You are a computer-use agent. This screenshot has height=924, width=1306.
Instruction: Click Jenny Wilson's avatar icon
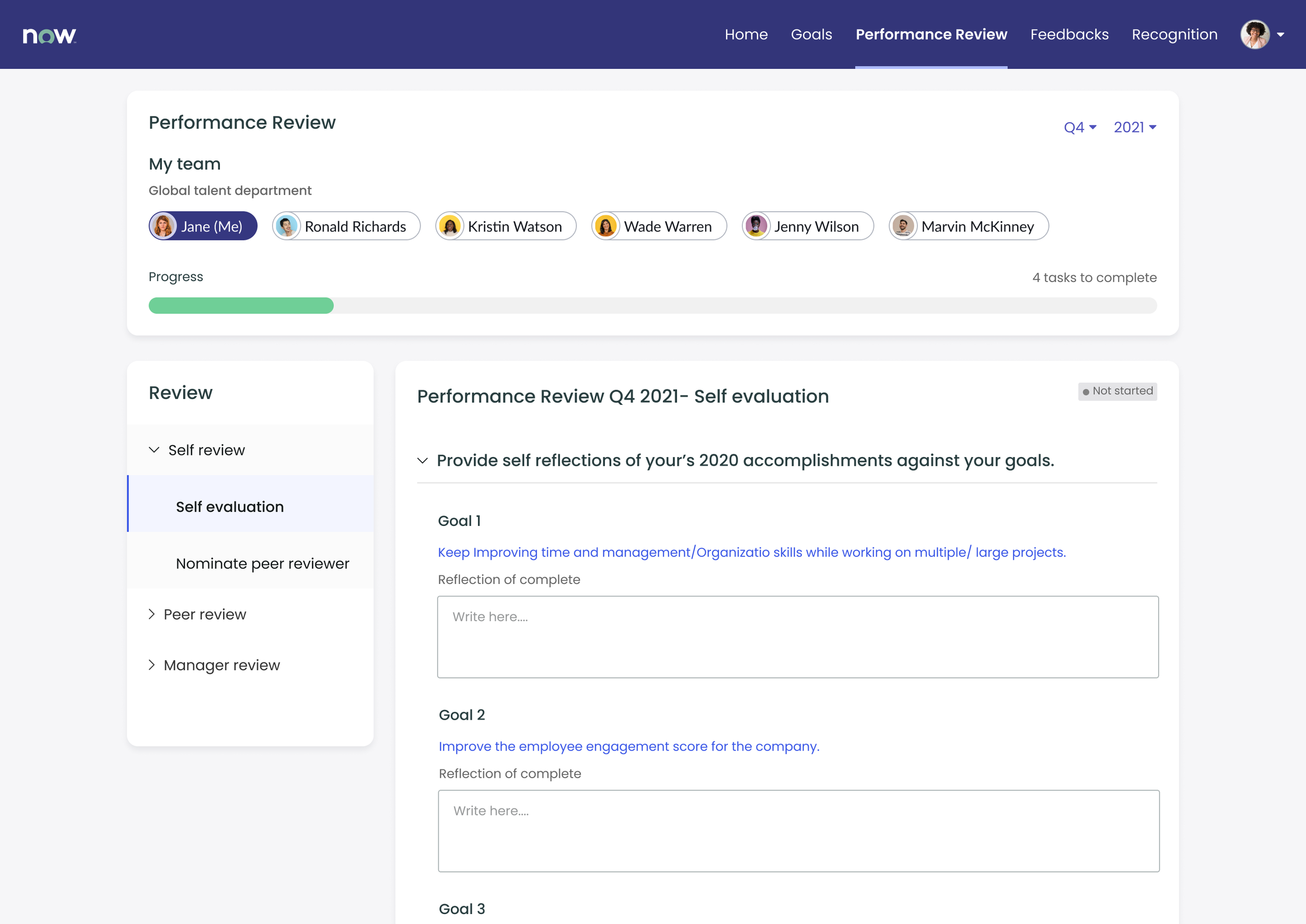tap(756, 227)
